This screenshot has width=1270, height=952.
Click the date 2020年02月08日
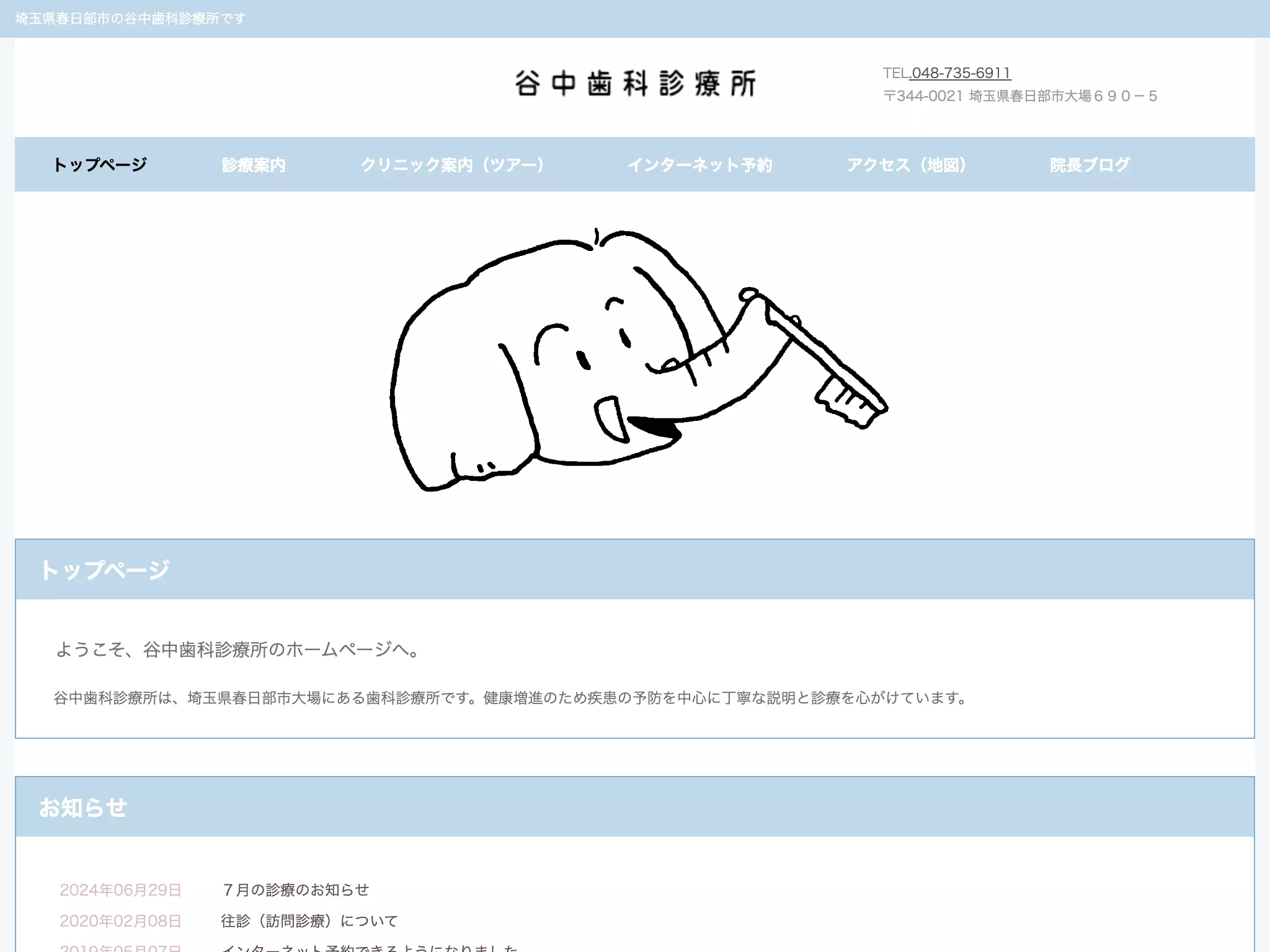pos(121,921)
